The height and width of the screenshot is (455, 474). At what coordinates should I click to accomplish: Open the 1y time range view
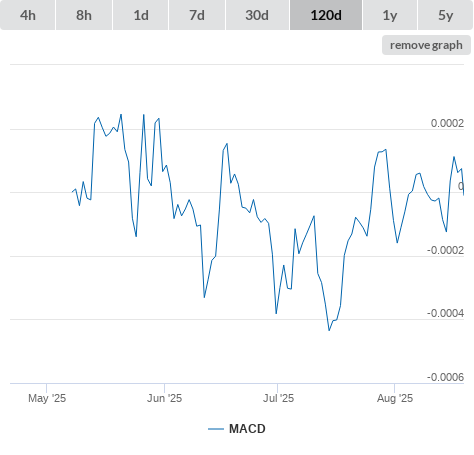(390, 15)
